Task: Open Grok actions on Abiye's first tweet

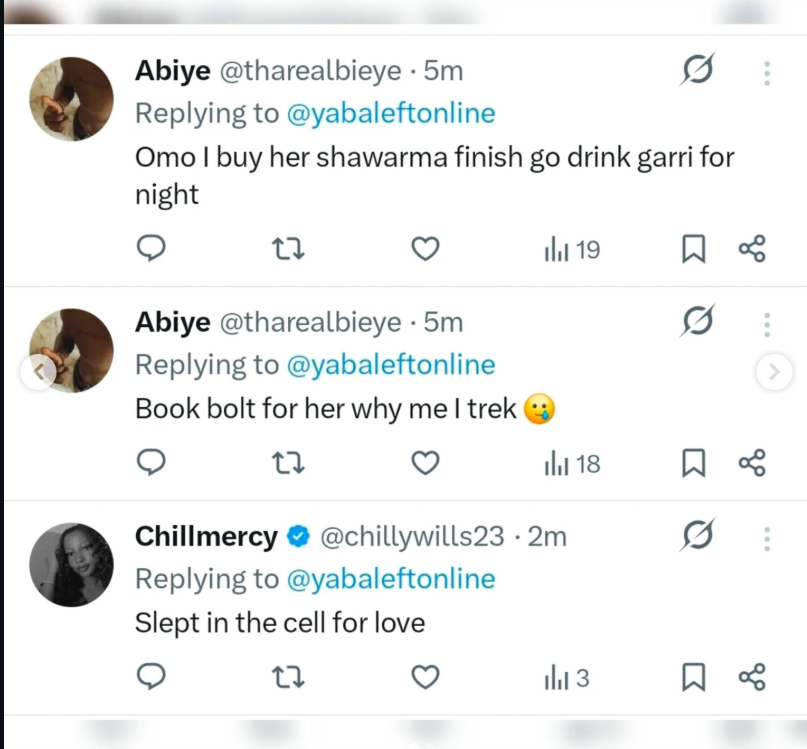Action: tap(697, 70)
